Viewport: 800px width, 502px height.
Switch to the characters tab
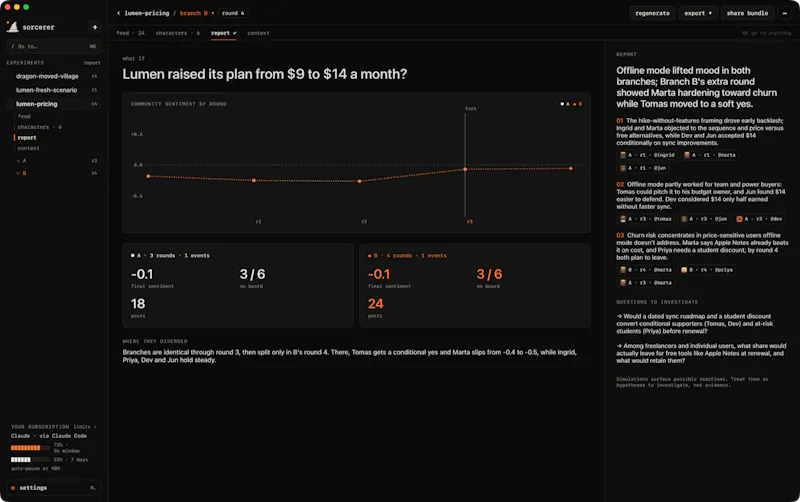click(x=178, y=33)
